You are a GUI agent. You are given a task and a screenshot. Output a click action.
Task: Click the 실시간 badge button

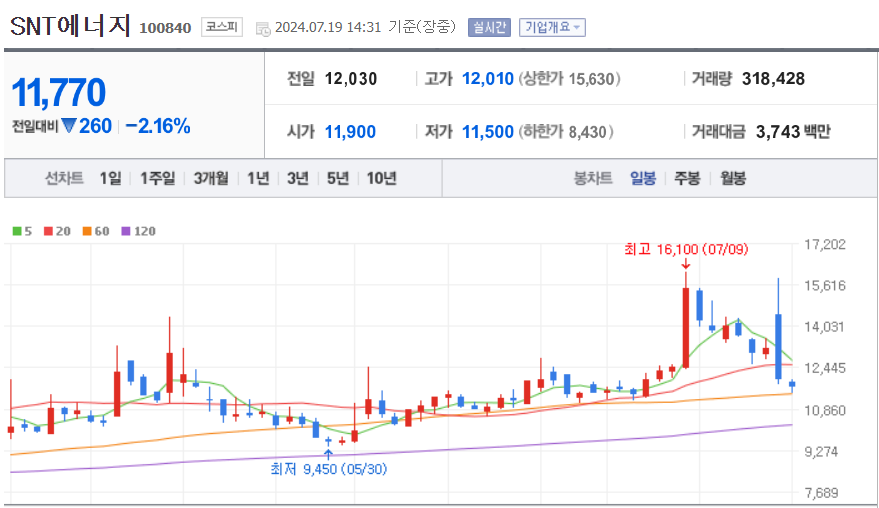point(489,27)
